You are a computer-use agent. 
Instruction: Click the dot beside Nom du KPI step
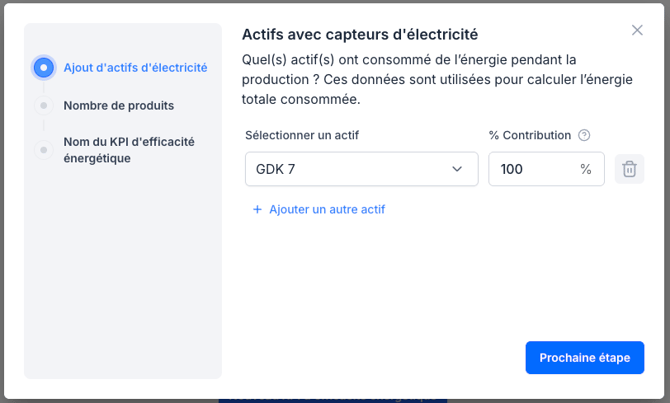[44, 150]
